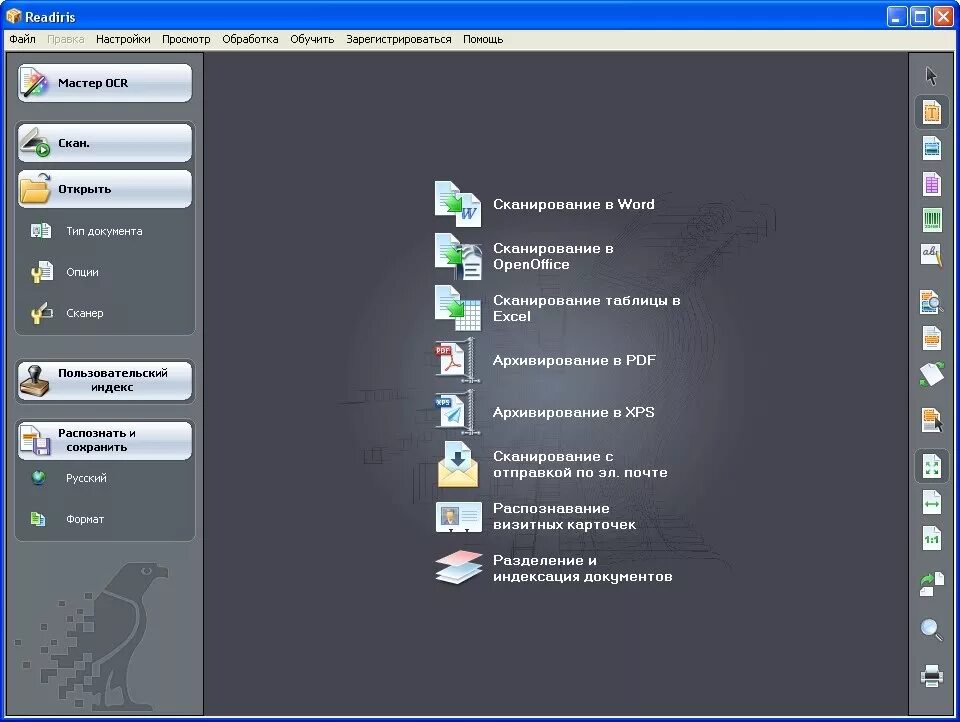Click the page analysis magnifier icon

click(931, 303)
